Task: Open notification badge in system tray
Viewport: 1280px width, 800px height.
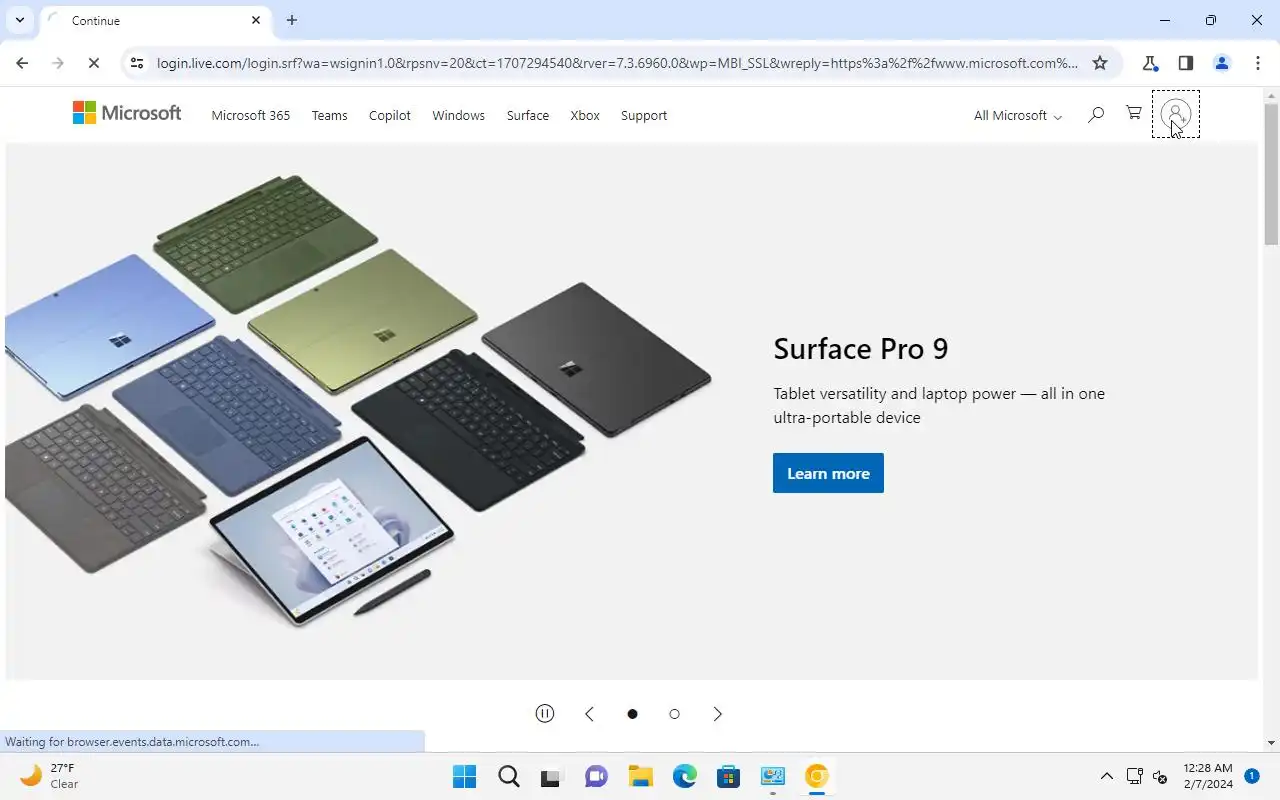Action: coord(1252,775)
